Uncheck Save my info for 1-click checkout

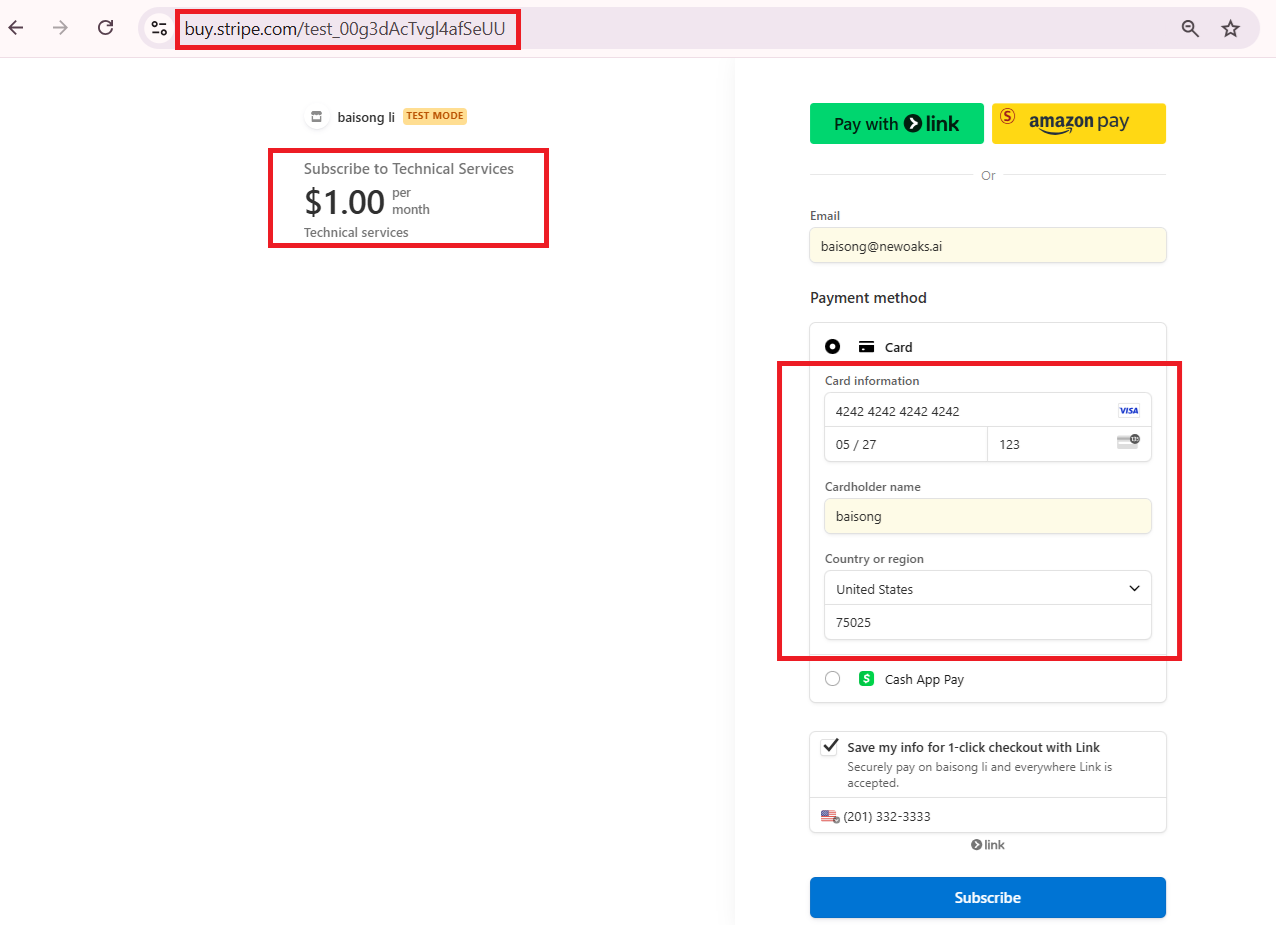pos(829,747)
